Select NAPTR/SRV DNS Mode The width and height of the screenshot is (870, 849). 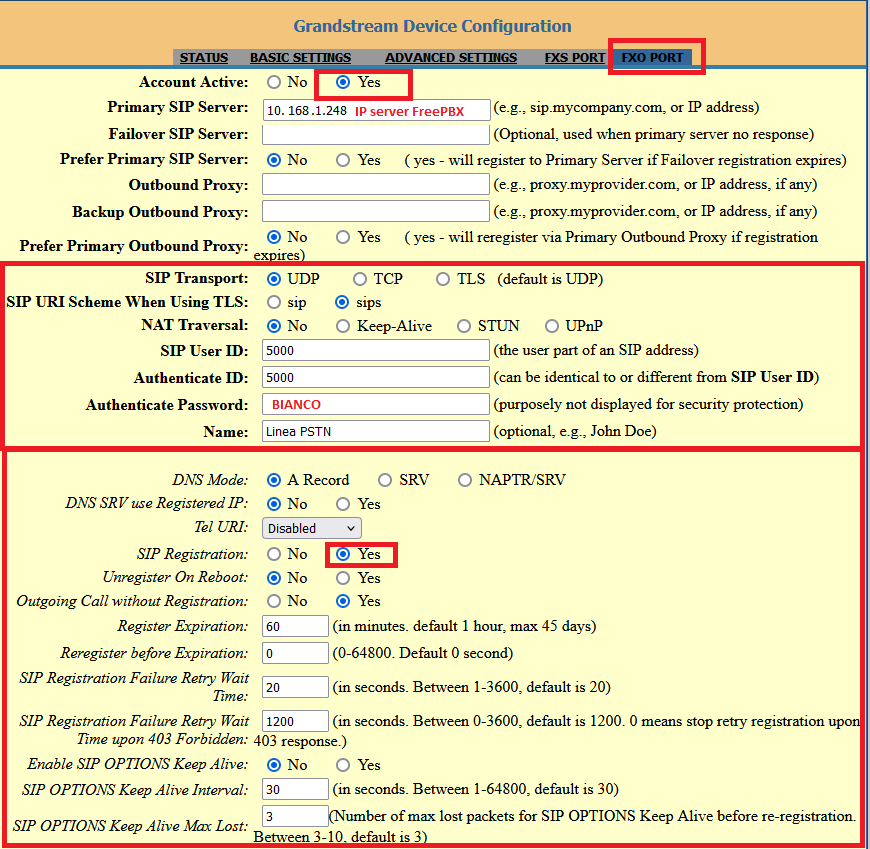465,480
